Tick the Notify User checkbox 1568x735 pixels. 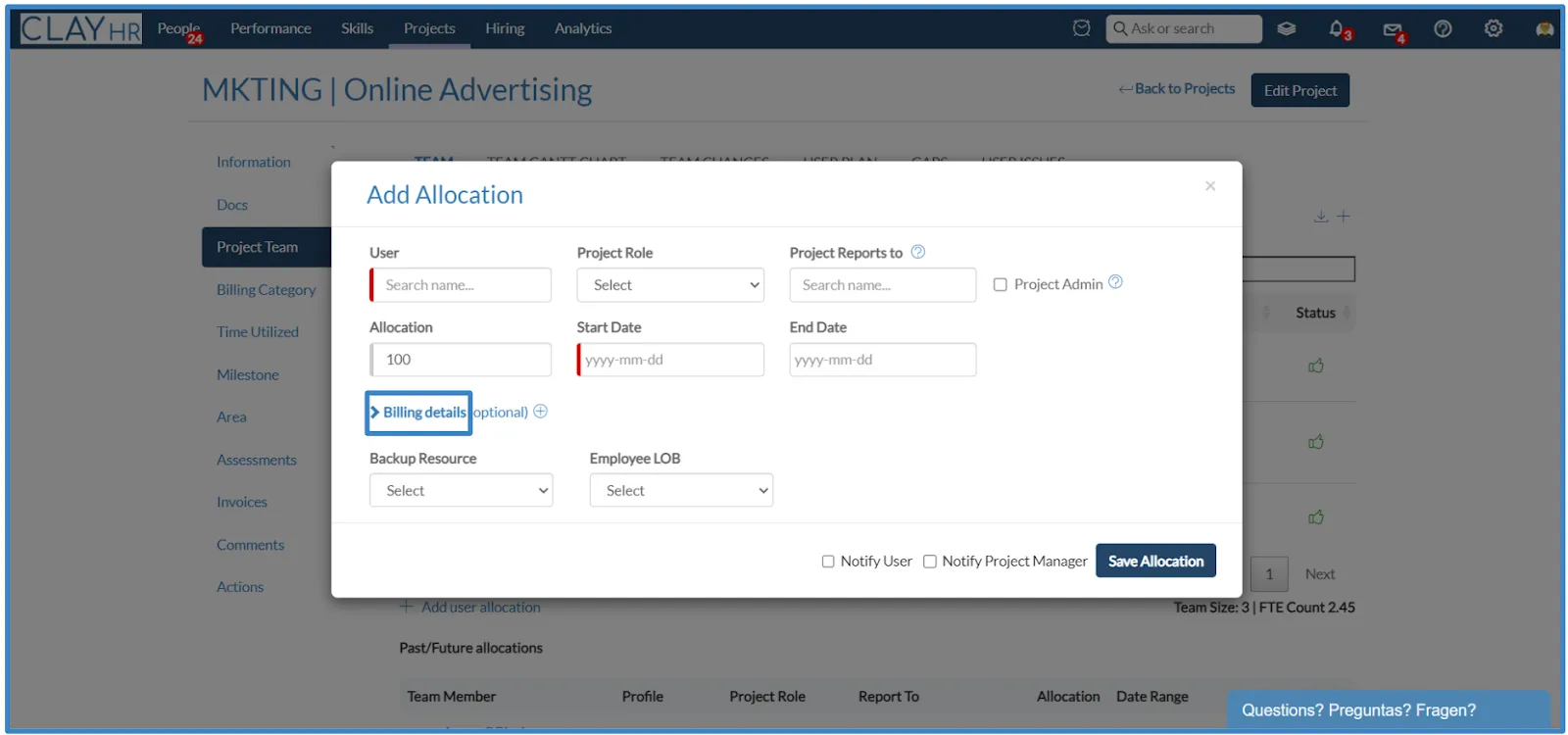tap(828, 562)
